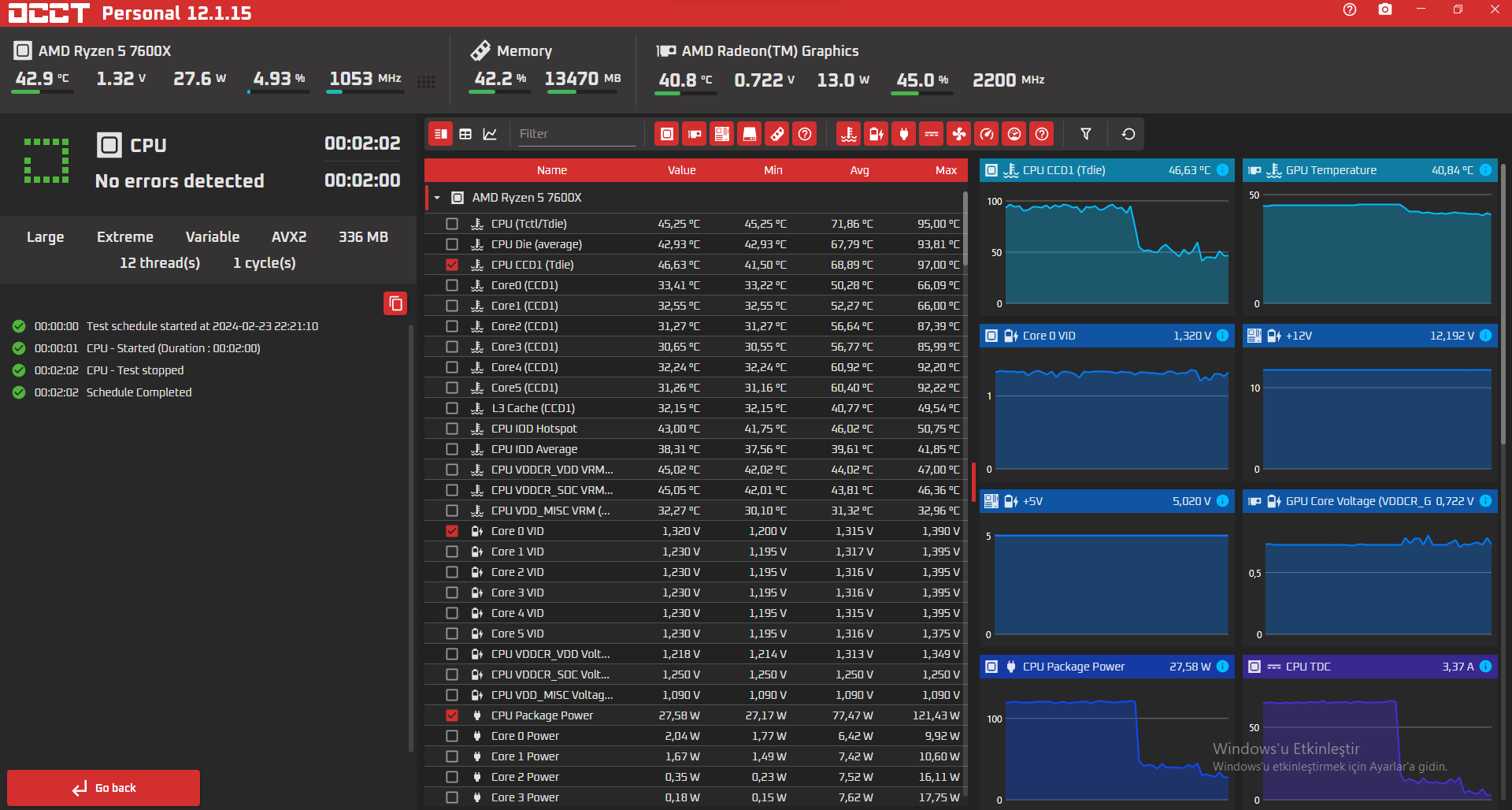Collapse the AMD Ryzen 5 7600X group
The height and width of the screenshot is (810, 1512).
[x=437, y=198]
